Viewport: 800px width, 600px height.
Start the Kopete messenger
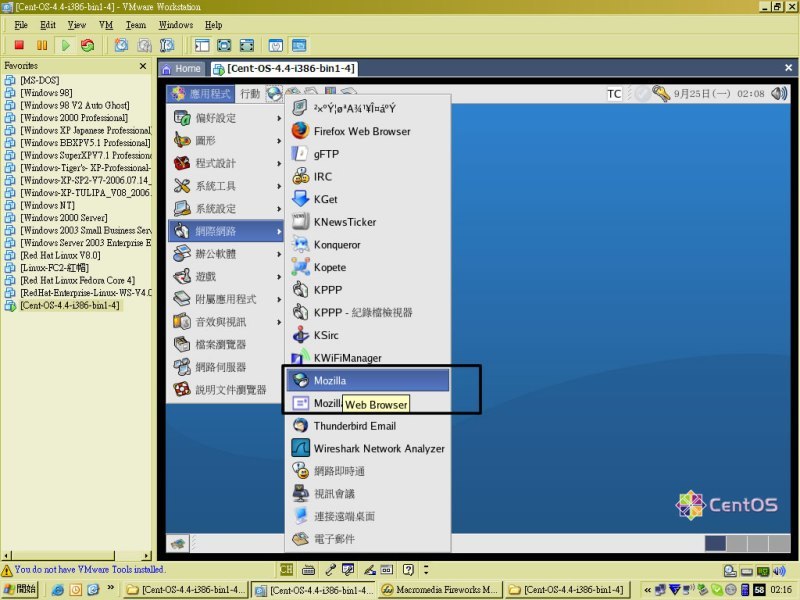click(367, 267)
